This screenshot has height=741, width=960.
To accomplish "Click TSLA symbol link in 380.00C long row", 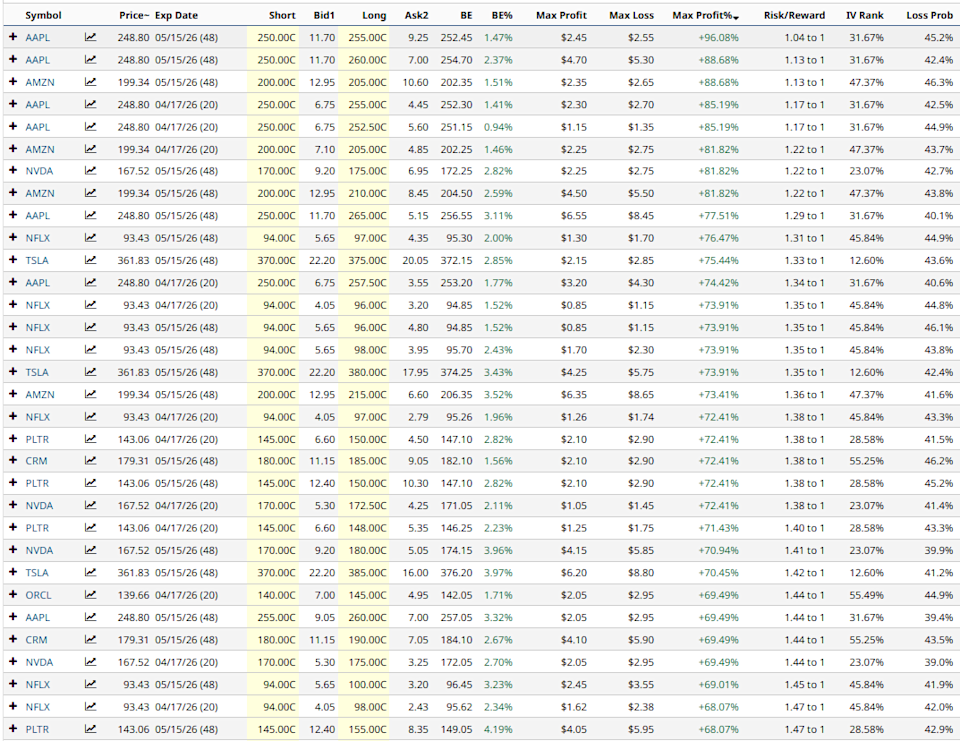I will [x=37, y=372].
